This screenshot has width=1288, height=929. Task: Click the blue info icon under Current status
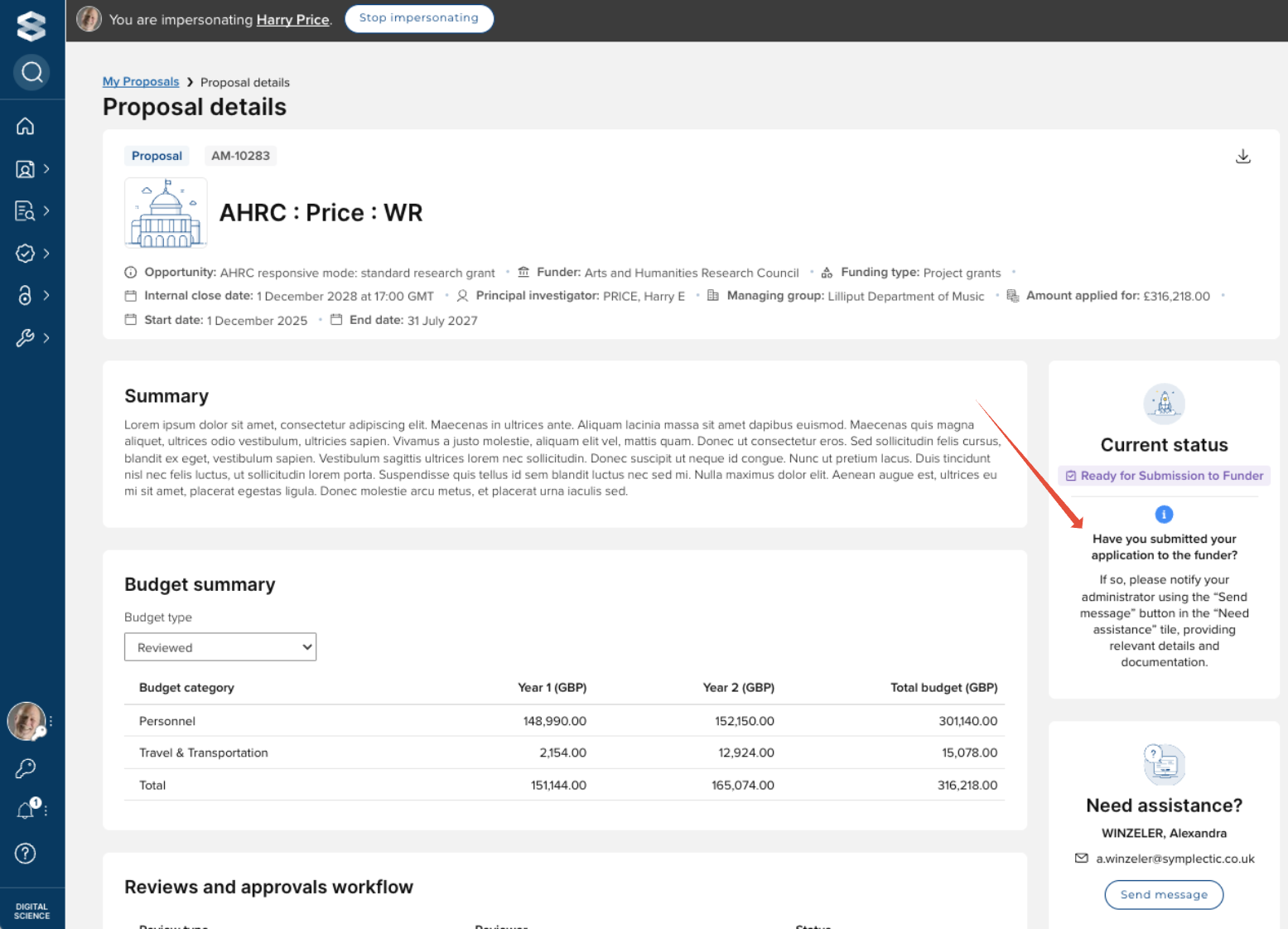point(1164,515)
